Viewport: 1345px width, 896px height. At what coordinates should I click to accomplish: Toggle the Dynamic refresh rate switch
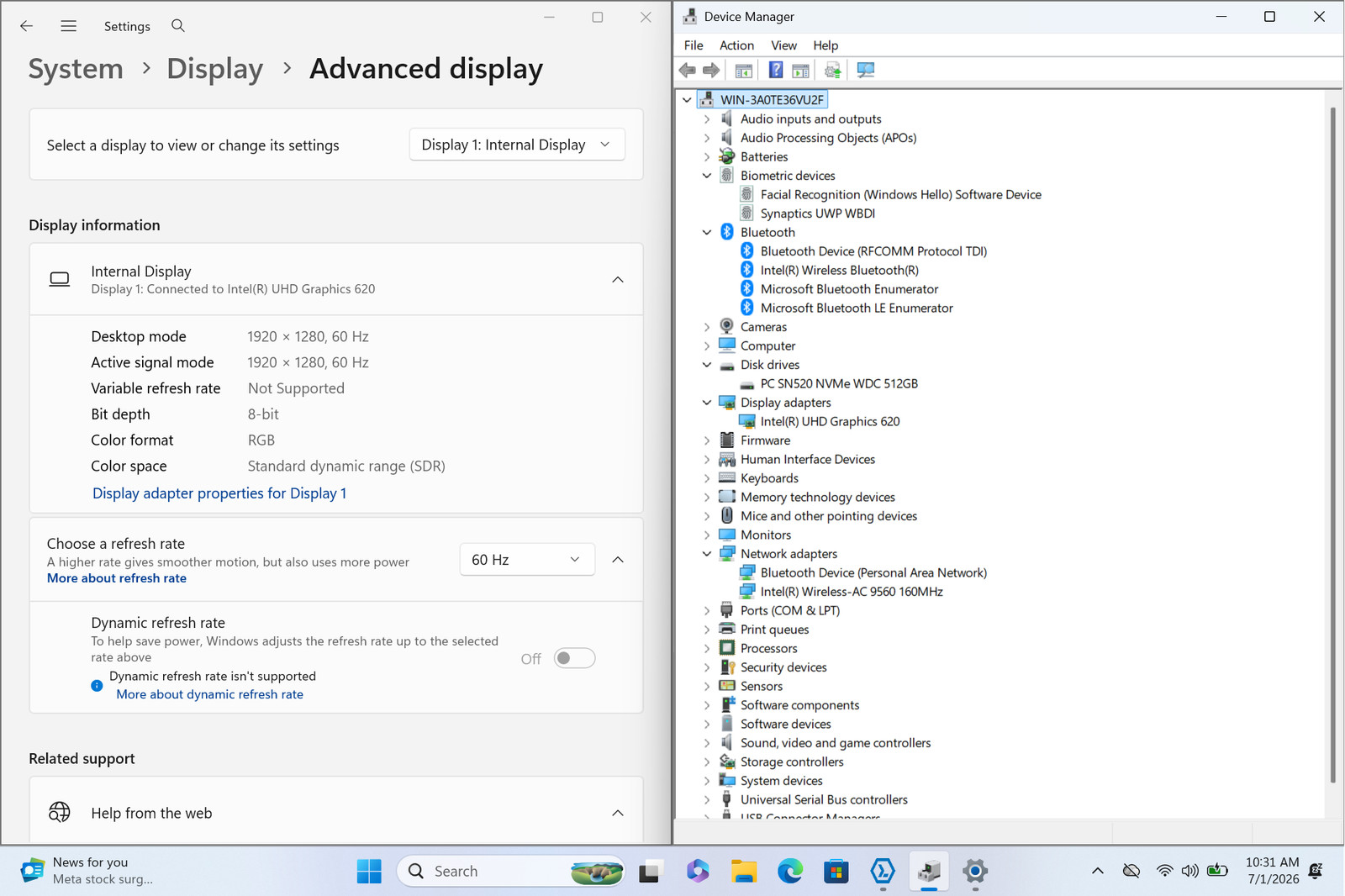(x=575, y=658)
